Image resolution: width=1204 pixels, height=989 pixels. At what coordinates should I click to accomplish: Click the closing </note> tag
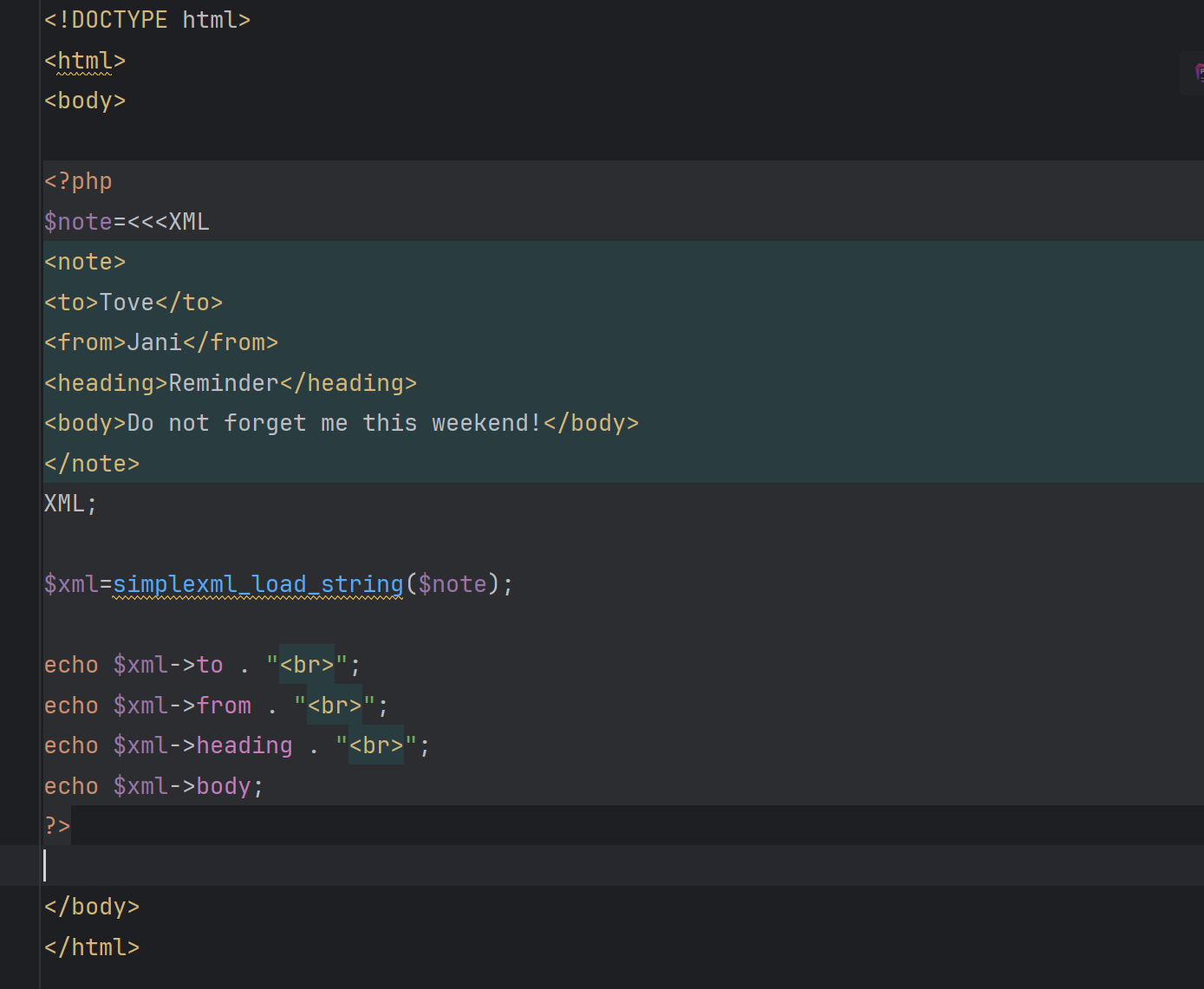92,464
